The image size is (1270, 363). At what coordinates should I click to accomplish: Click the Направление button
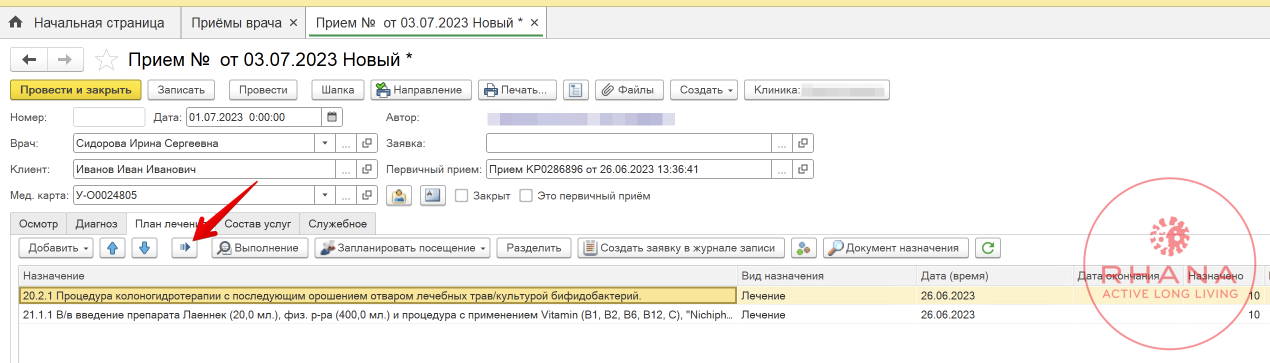[420, 89]
